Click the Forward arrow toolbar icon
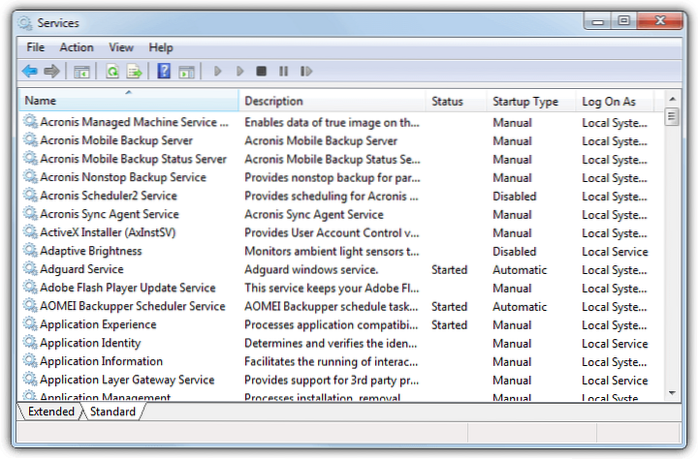The image size is (698, 459). (x=52, y=71)
